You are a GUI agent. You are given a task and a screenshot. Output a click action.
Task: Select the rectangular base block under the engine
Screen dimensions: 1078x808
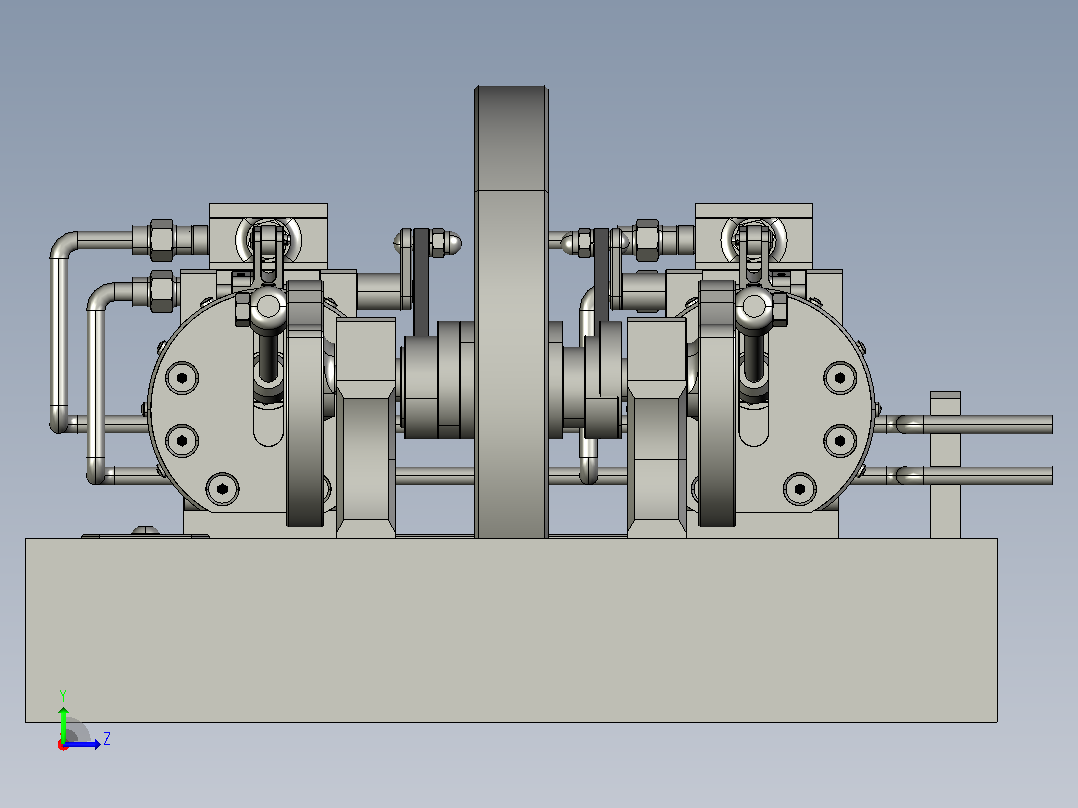511,630
